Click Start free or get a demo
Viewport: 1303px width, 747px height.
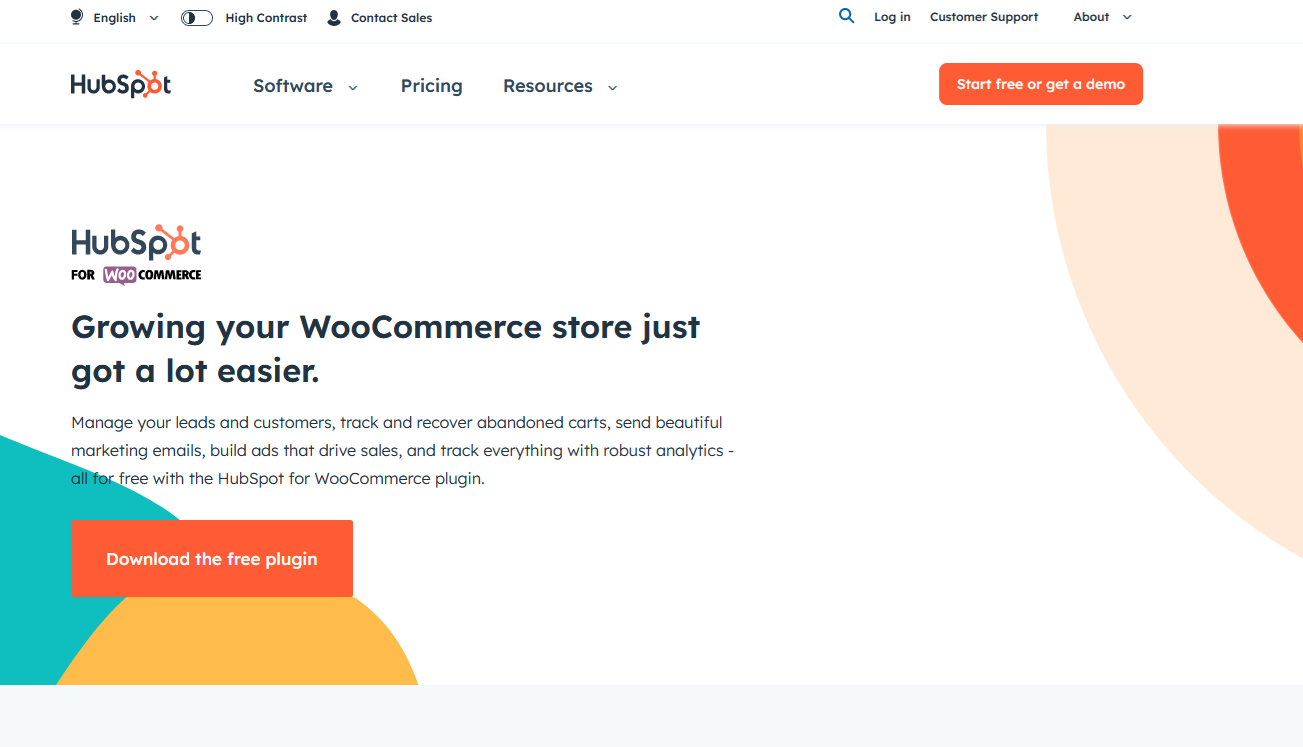(x=1040, y=84)
